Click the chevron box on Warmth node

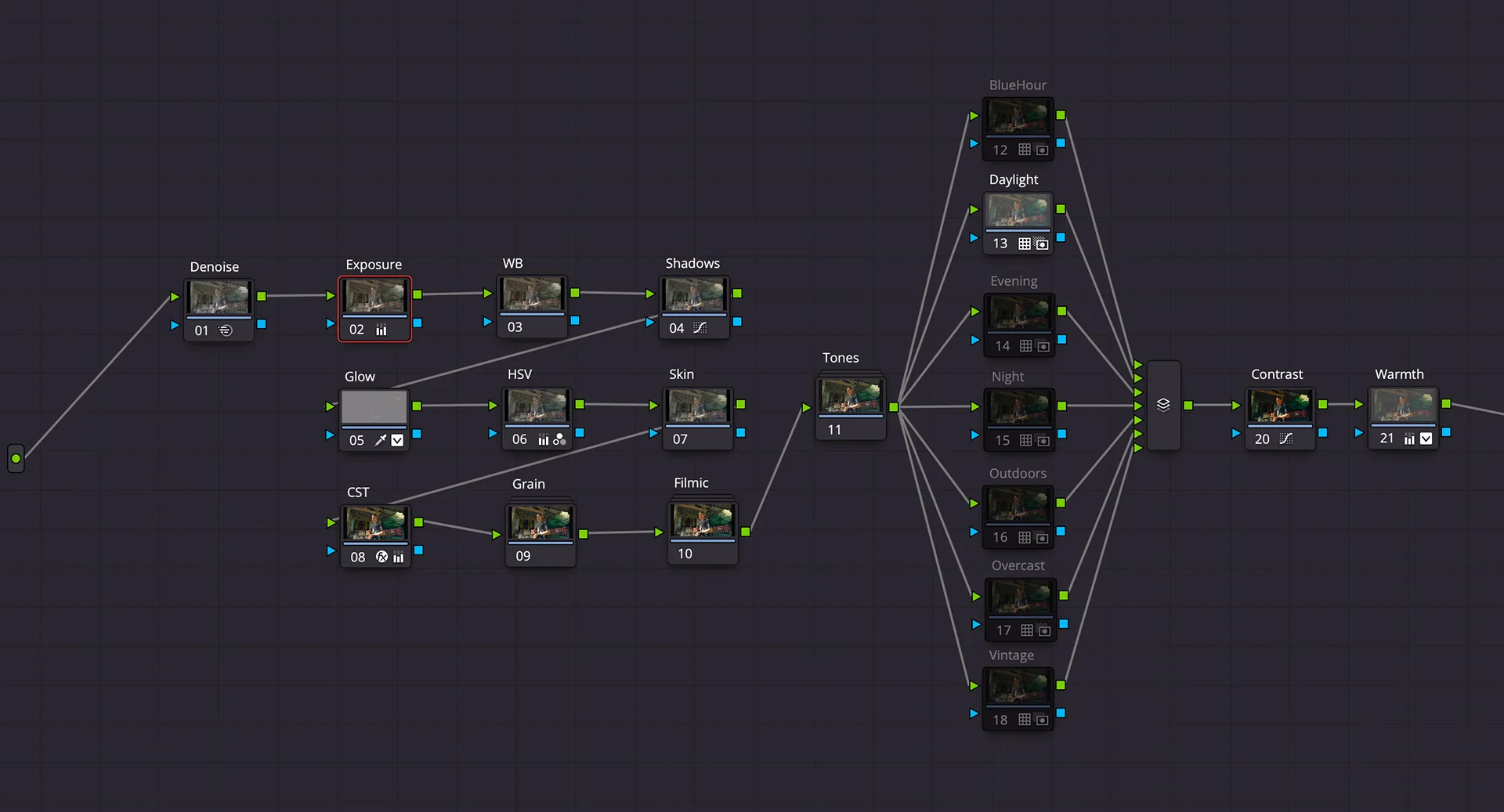click(x=1426, y=438)
